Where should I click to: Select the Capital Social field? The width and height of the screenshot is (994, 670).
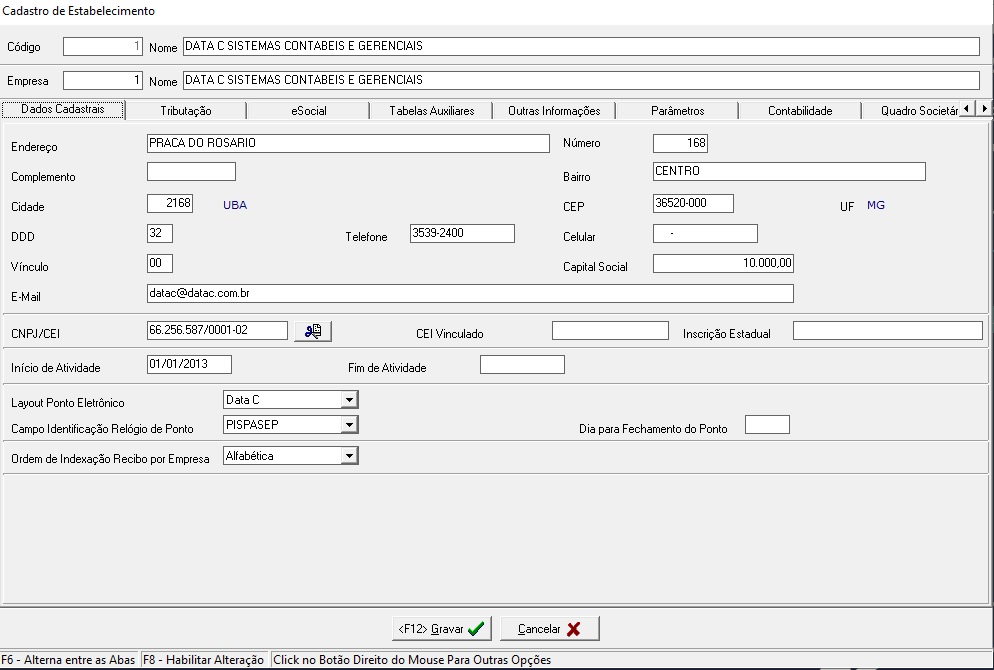point(723,264)
